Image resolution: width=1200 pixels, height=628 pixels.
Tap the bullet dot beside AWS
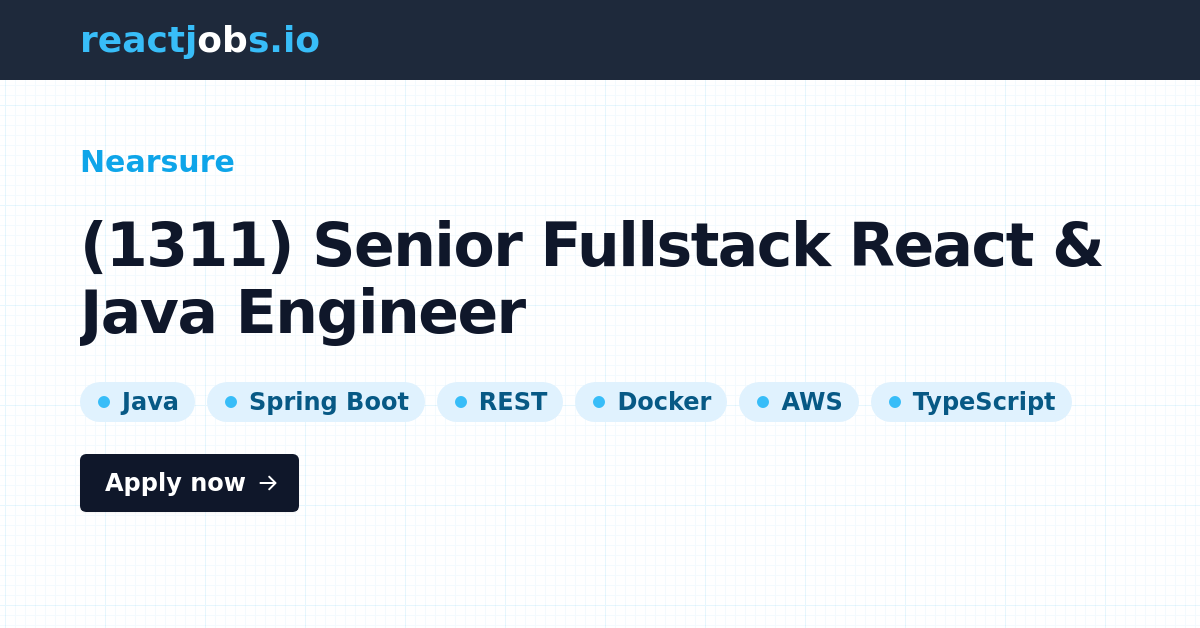pos(763,402)
